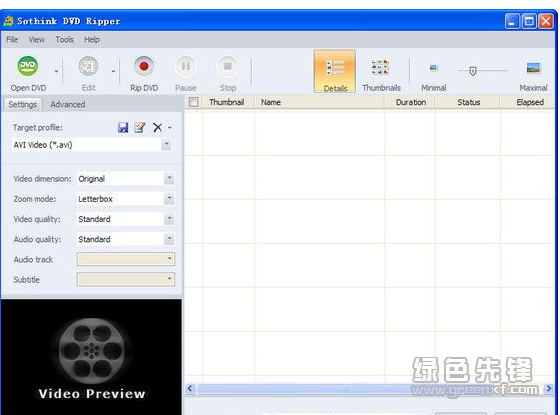The height and width of the screenshot is (415, 560).
Task: Toggle select-all checkbox in list header
Action: point(193,102)
